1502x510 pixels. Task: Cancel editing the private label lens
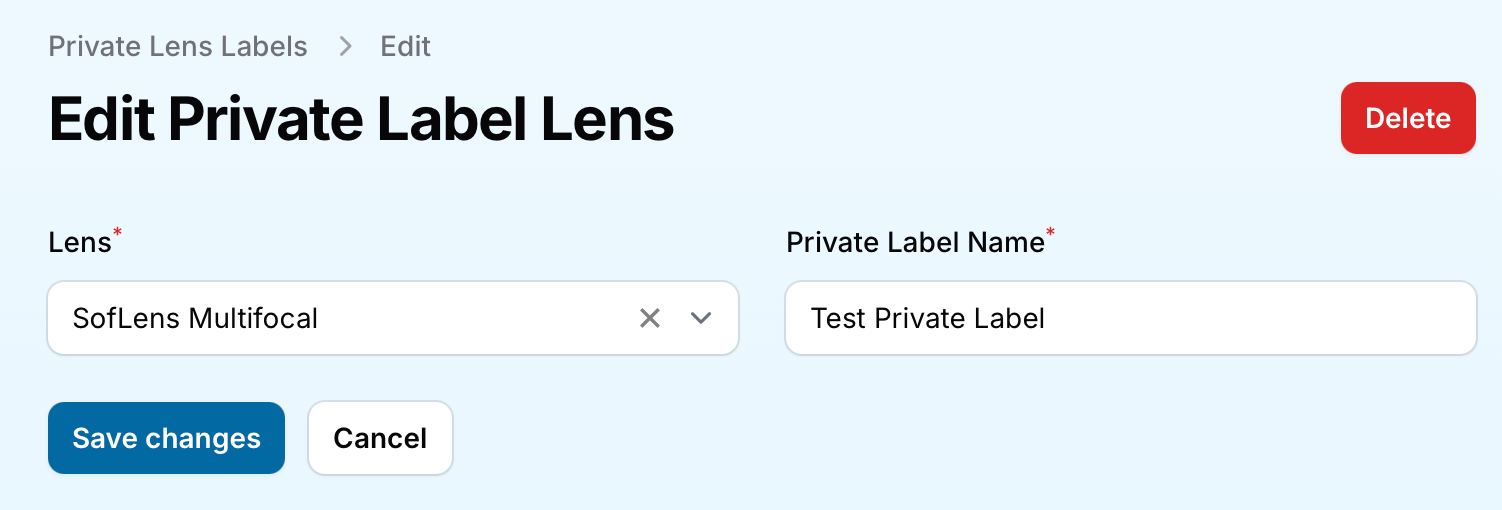tap(380, 438)
